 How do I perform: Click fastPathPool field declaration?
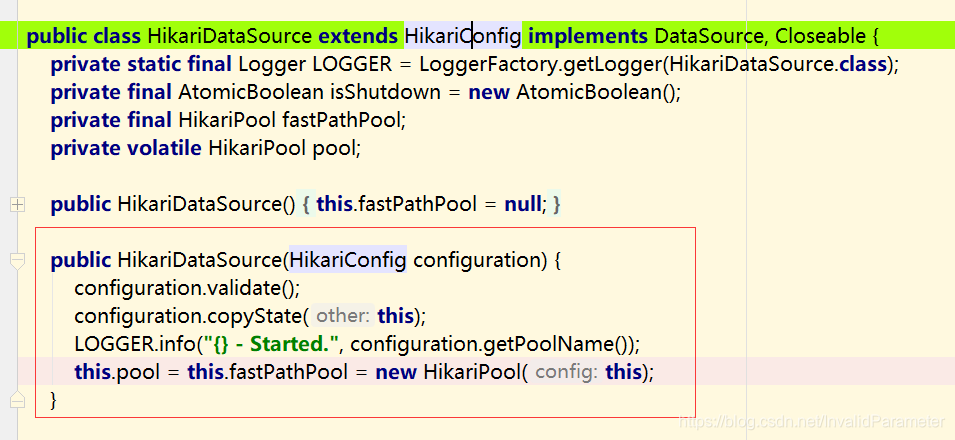(341, 120)
